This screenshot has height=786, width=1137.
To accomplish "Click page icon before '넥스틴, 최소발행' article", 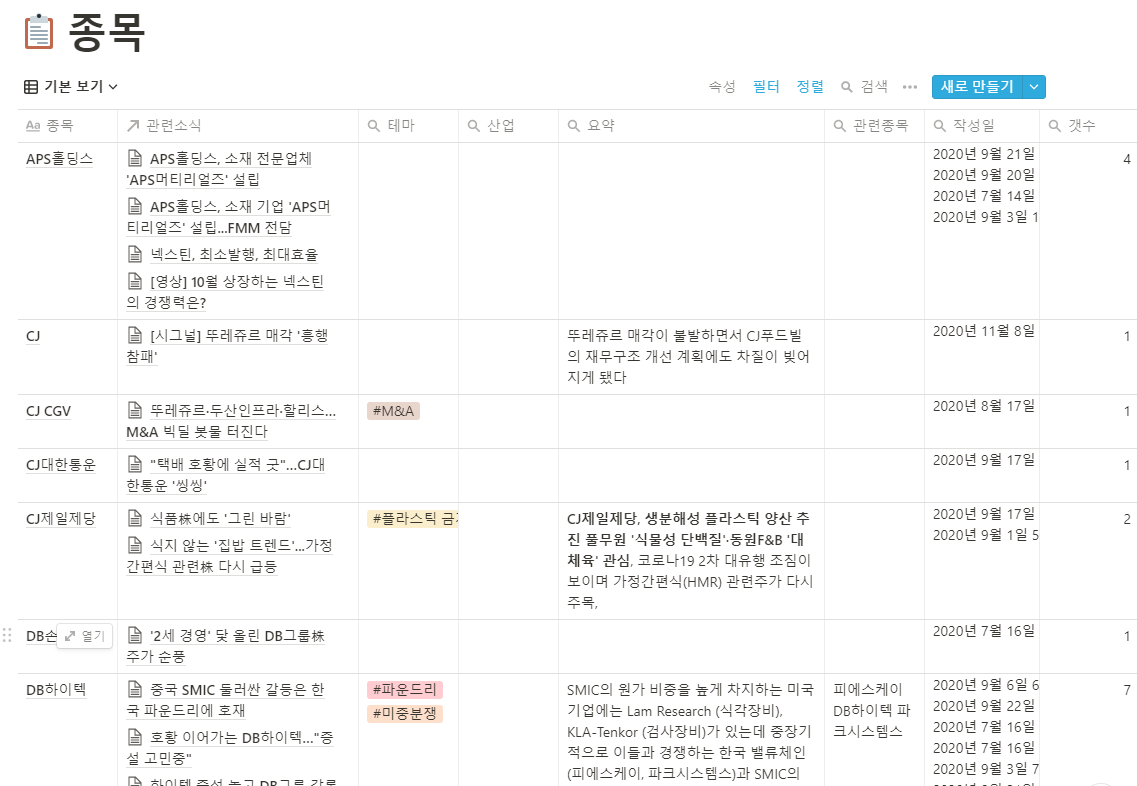I will (x=135, y=254).
